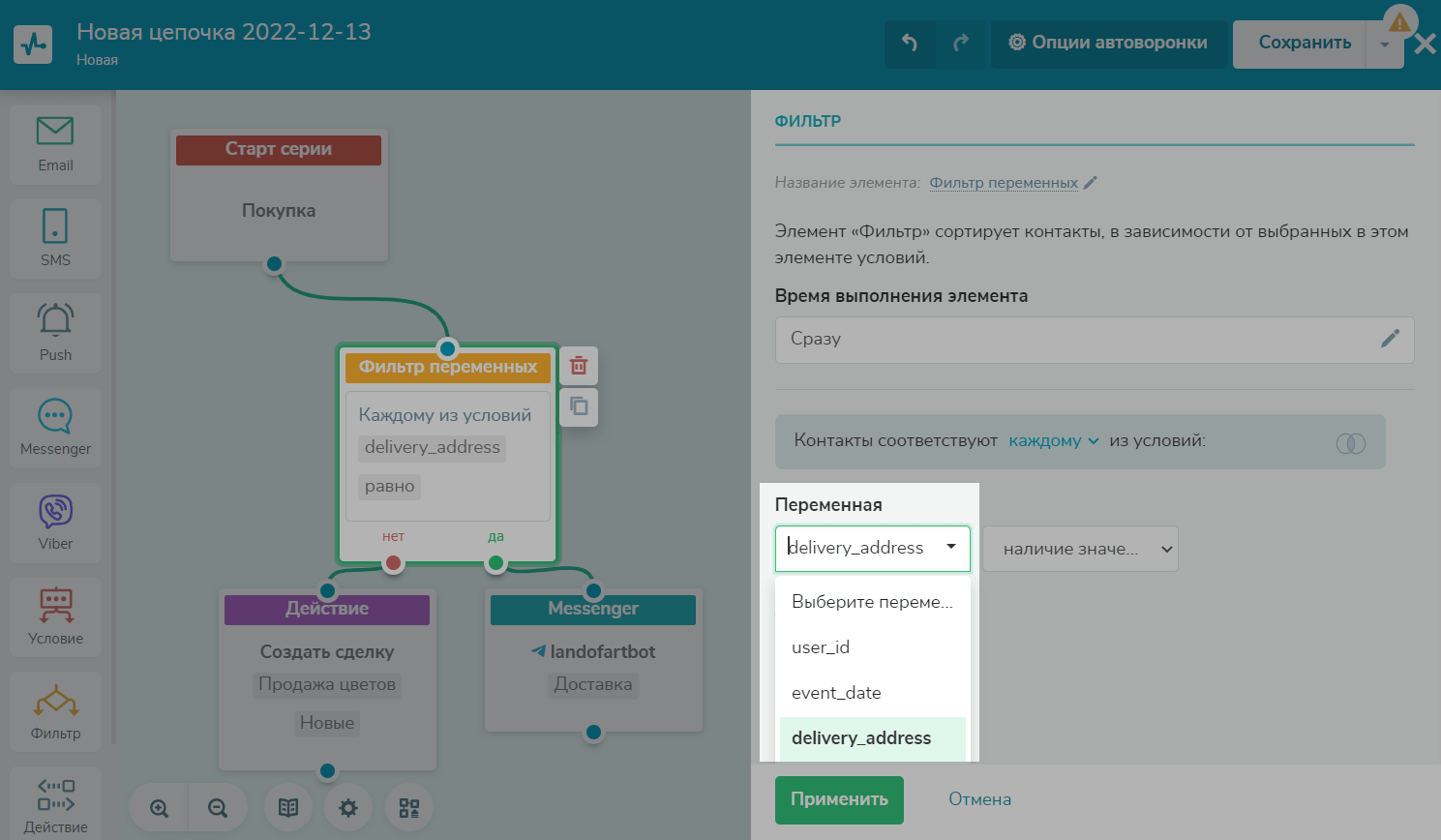Image resolution: width=1441 pixels, height=840 pixels.
Task: Click the Переменная delivery_address combo box
Action: pyautogui.click(x=872, y=548)
